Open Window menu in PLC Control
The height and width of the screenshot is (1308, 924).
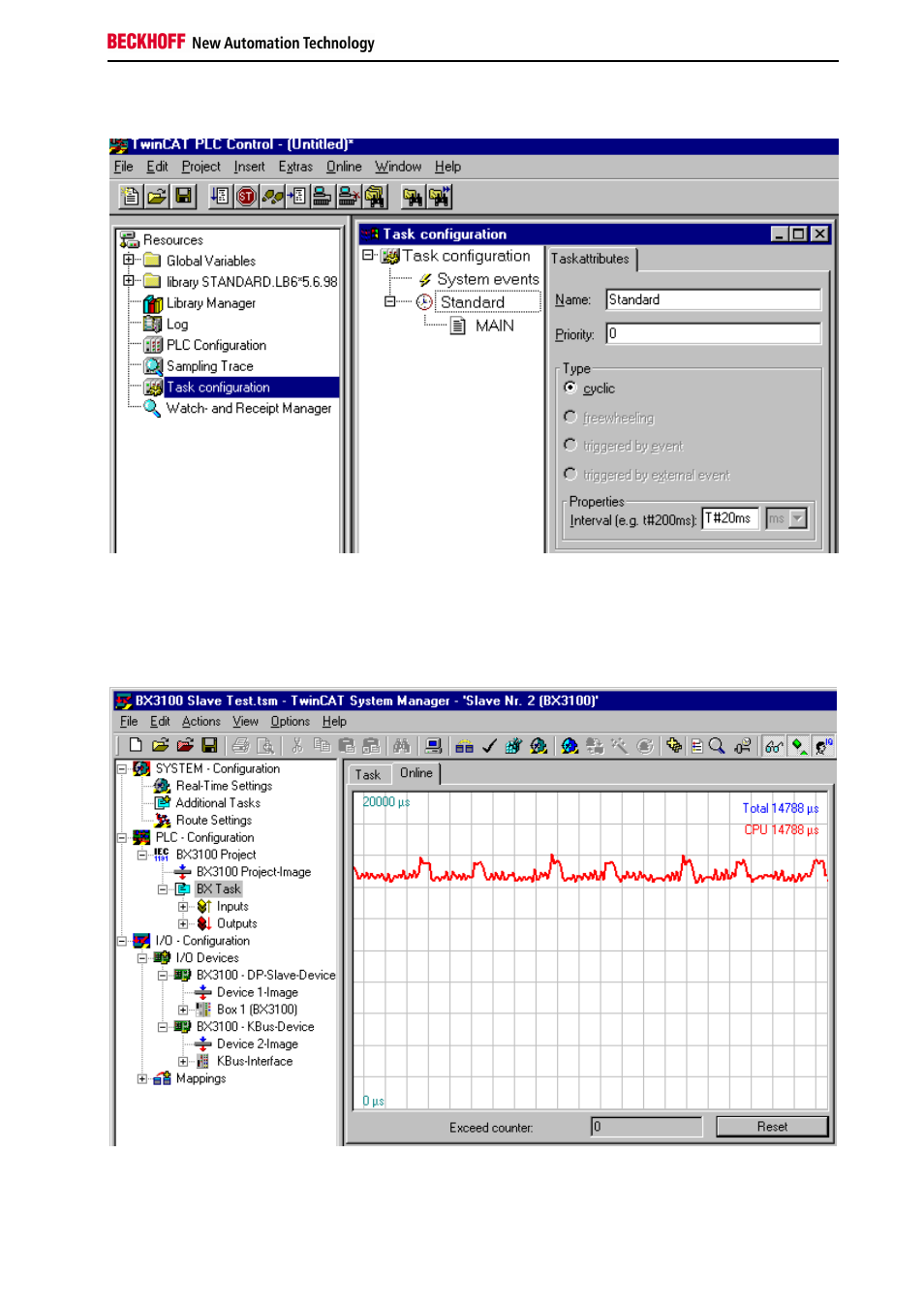coord(398,167)
